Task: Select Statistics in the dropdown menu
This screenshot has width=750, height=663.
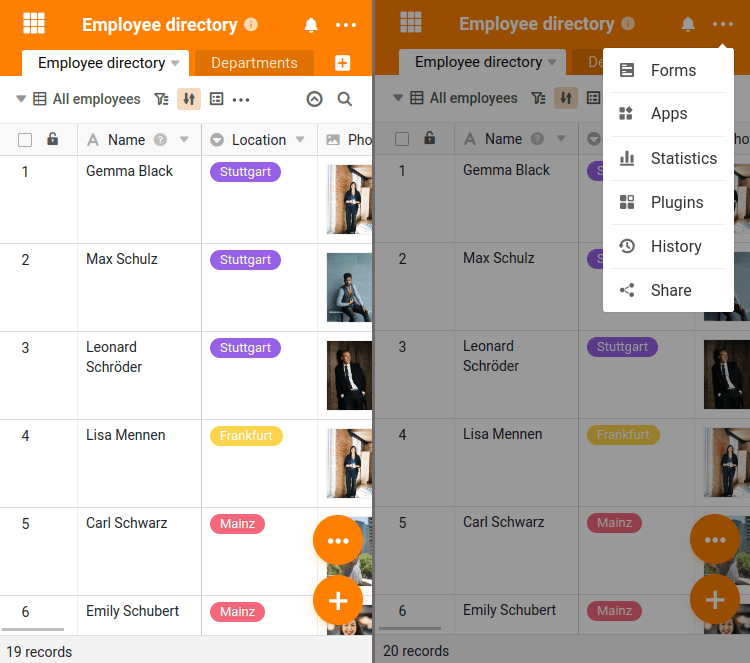Action: pos(683,158)
